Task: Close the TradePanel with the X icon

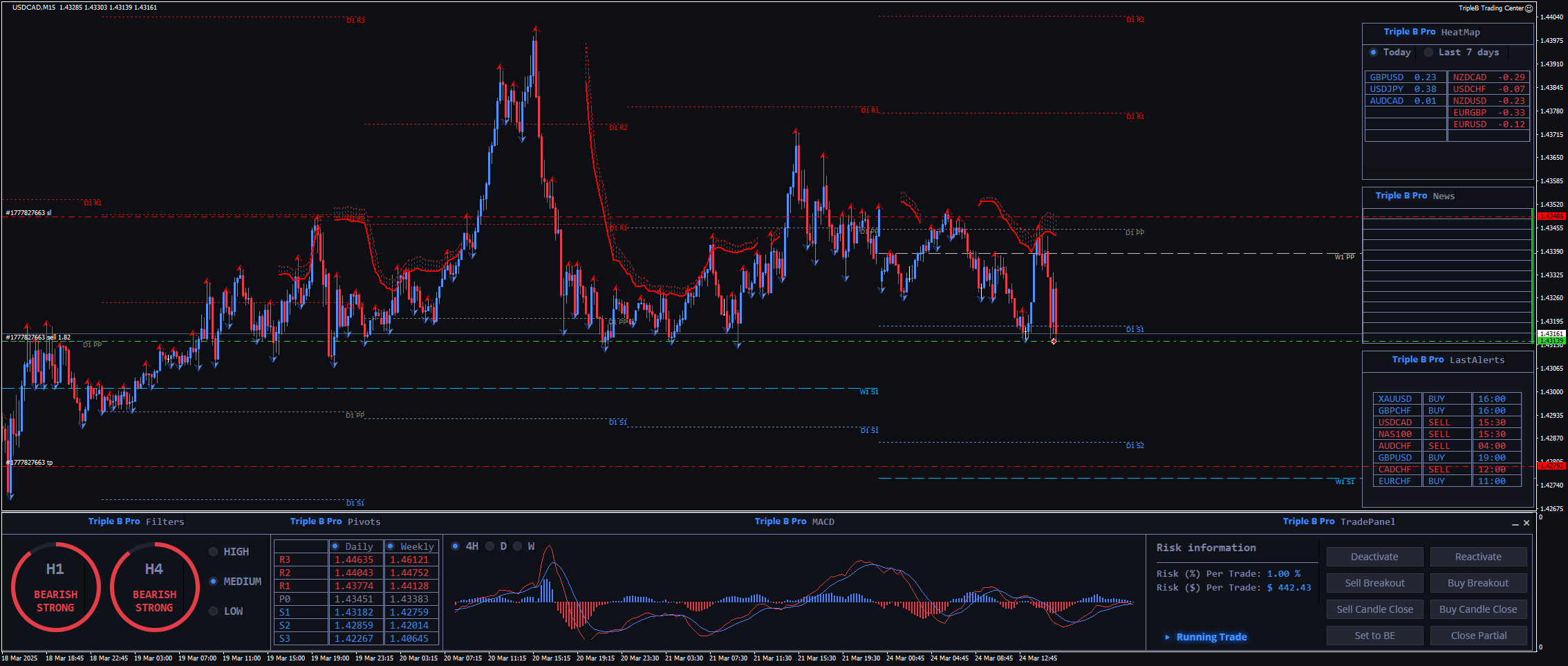Action: click(x=1527, y=523)
